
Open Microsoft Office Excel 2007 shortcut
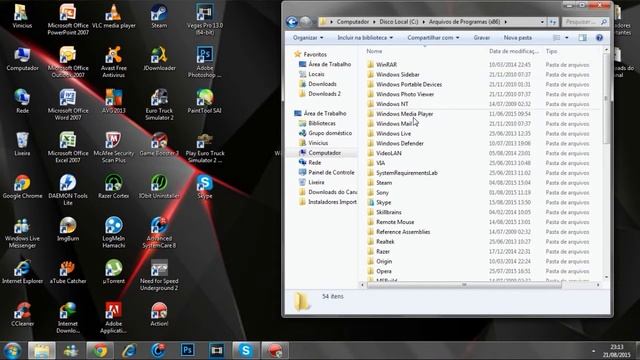coord(68,147)
